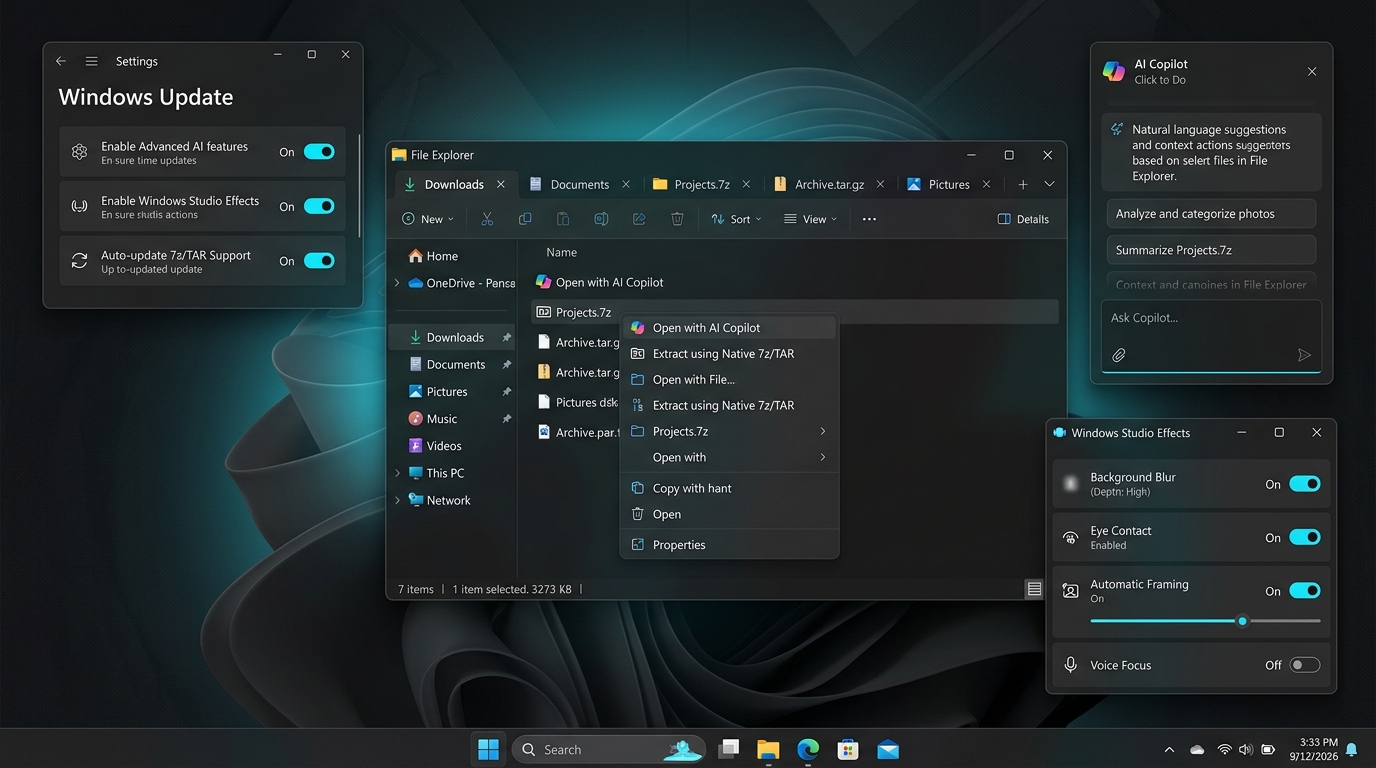The image size is (1376, 768).
Task: Open the View dropdown menu
Action: pyautogui.click(x=810, y=219)
